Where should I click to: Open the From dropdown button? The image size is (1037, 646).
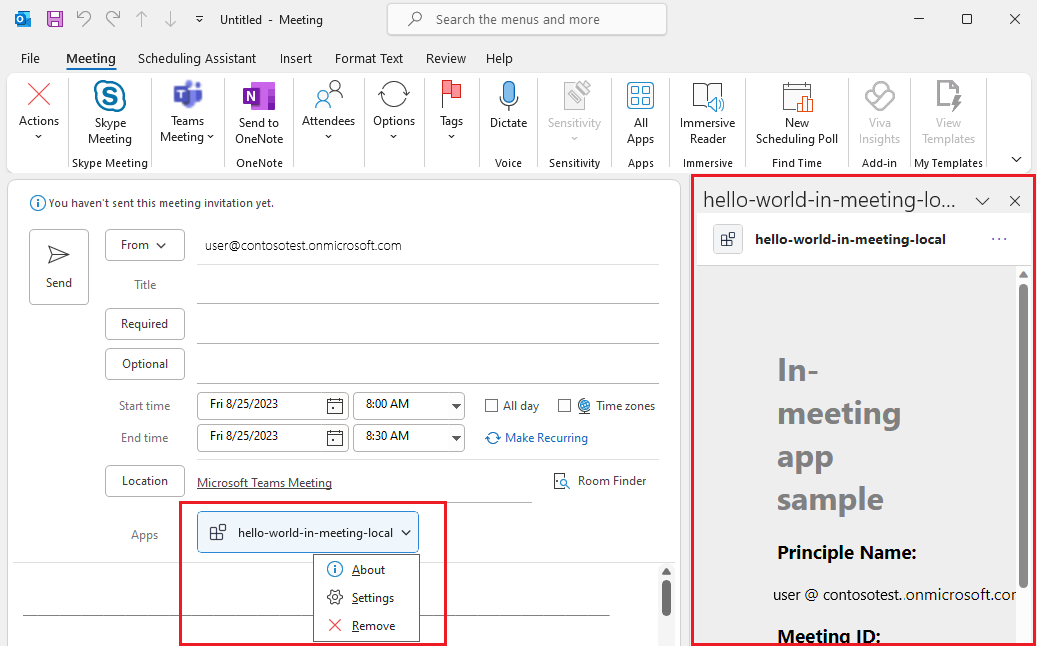pyautogui.click(x=145, y=245)
